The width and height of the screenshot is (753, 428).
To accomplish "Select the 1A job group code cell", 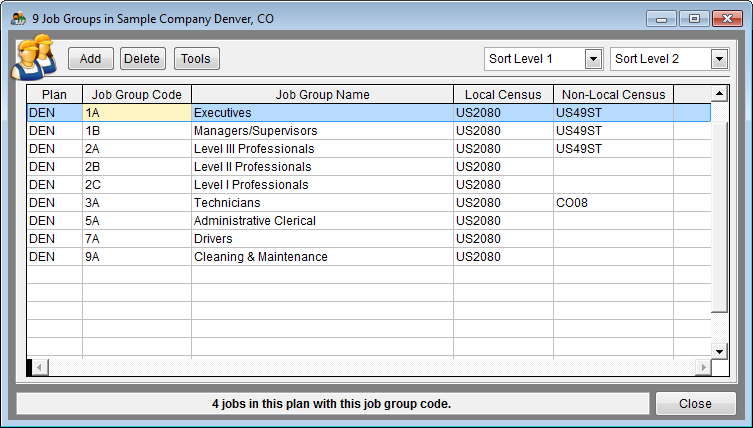I will pyautogui.click(x=137, y=113).
